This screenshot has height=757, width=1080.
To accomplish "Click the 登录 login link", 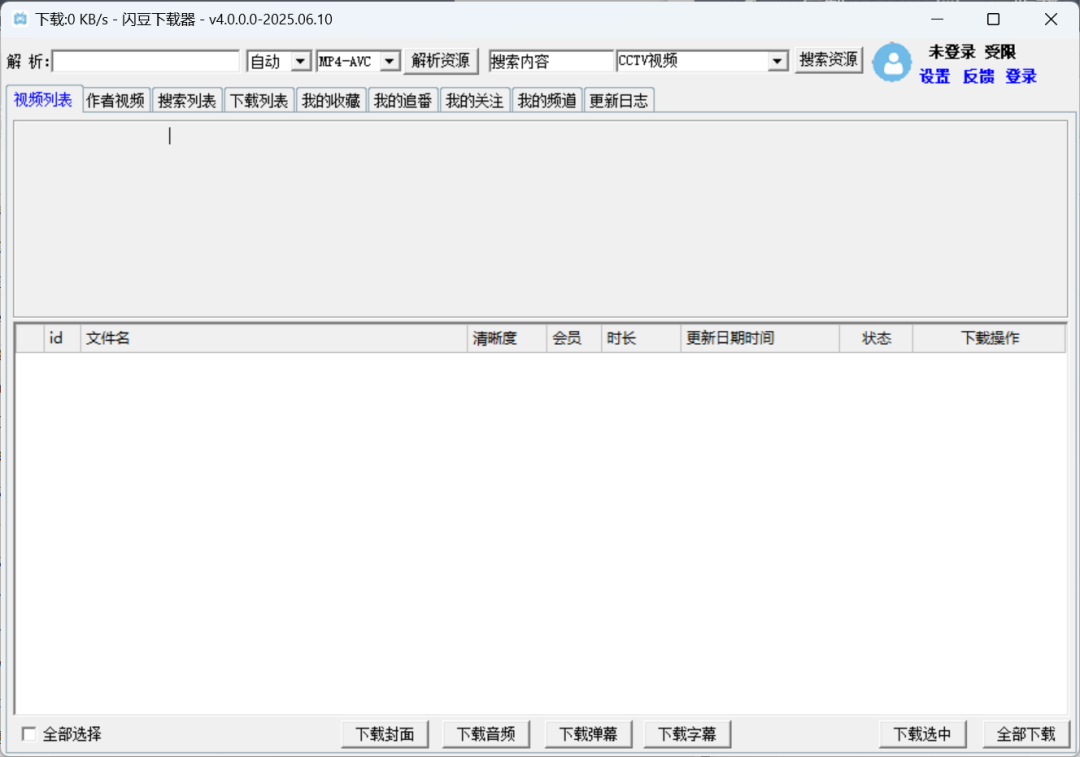I will (x=1021, y=76).
